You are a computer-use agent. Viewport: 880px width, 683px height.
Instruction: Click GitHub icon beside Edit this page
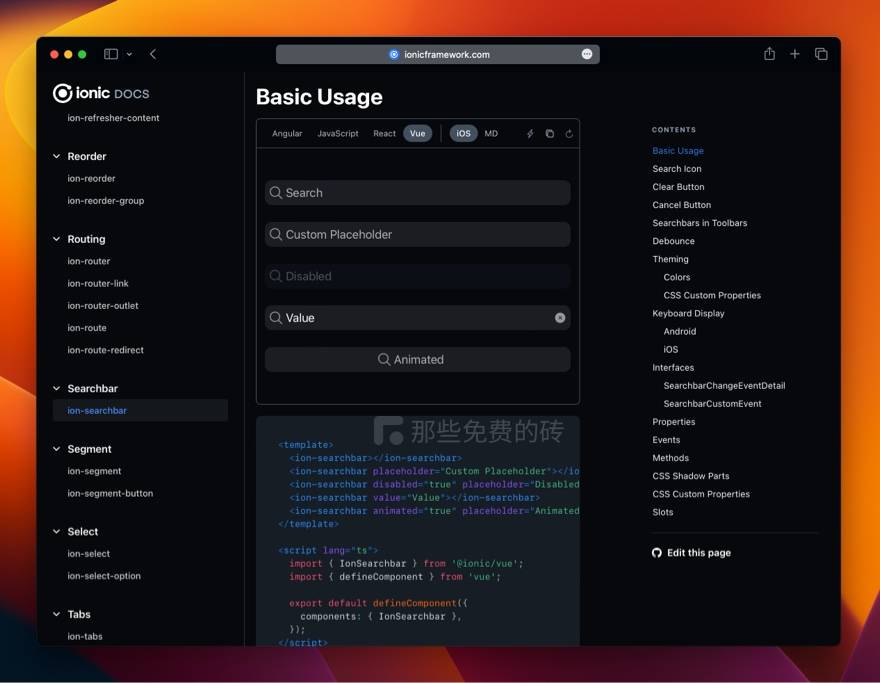657,553
